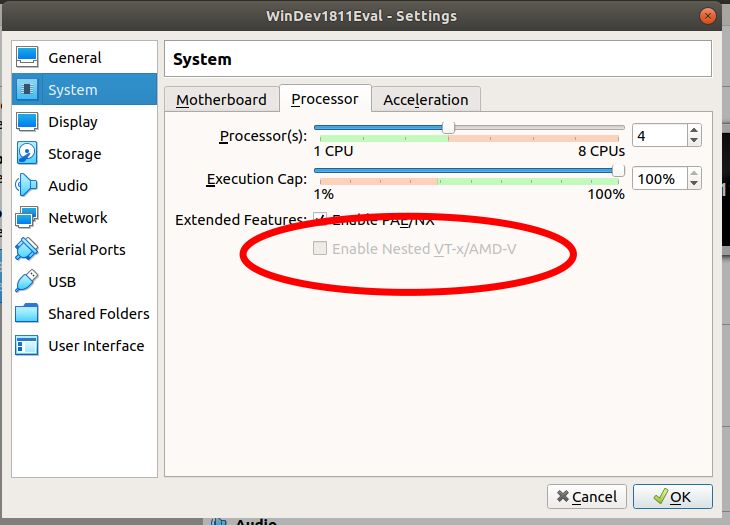Decrease execution cap with down arrow

click(x=694, y=184)
